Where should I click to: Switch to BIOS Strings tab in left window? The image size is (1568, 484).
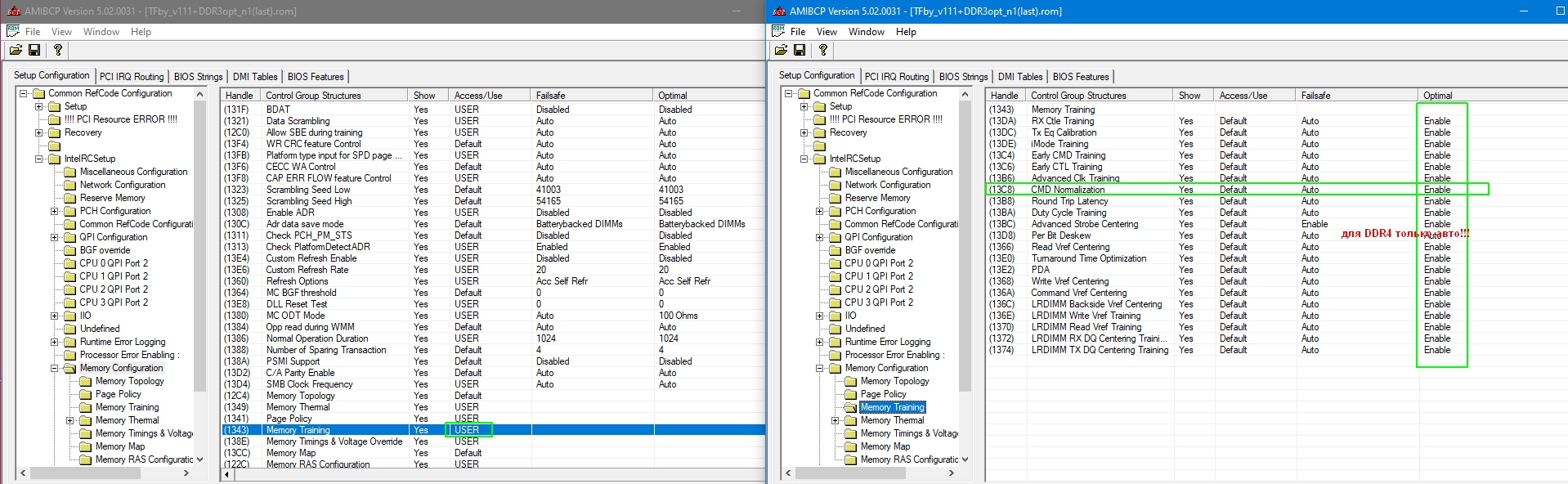tap(198, 77)
